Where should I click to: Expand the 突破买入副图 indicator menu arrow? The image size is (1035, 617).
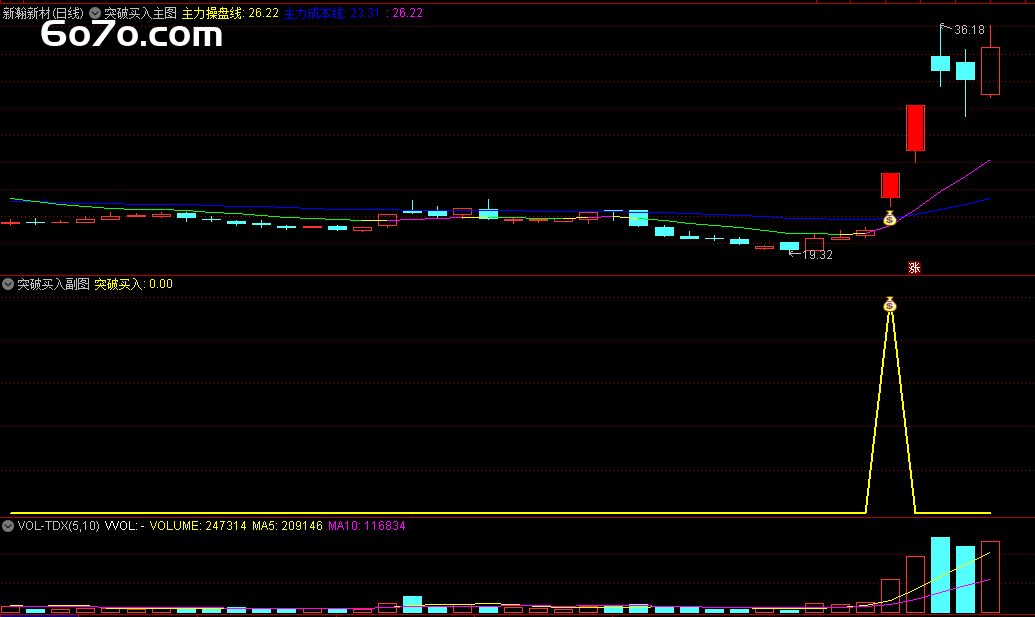coord(8,284)
